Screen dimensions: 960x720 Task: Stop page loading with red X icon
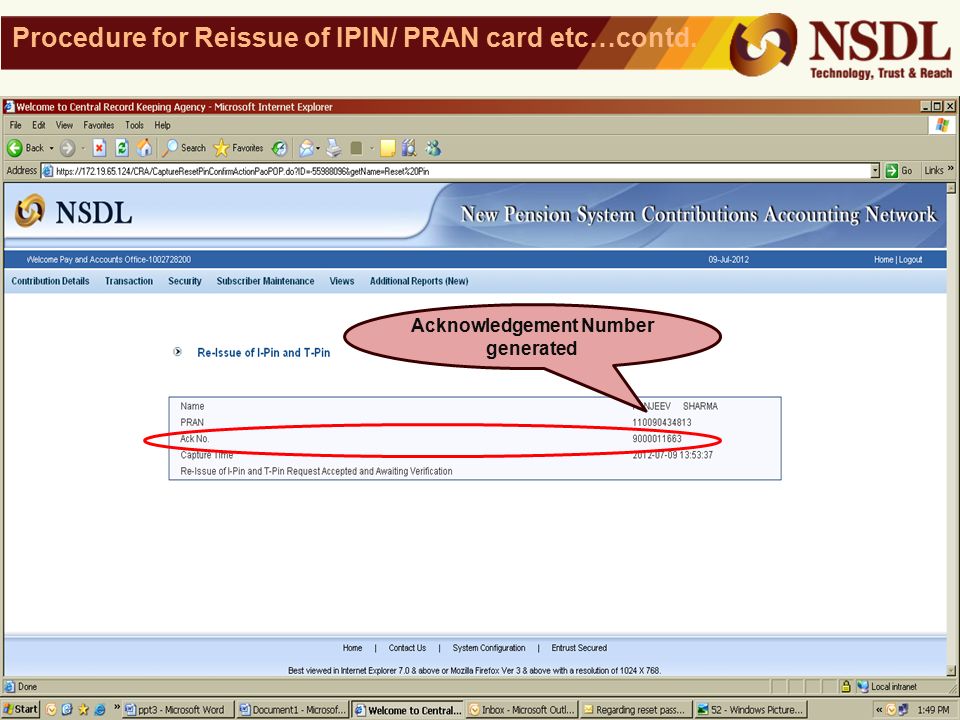pos(99,148)
